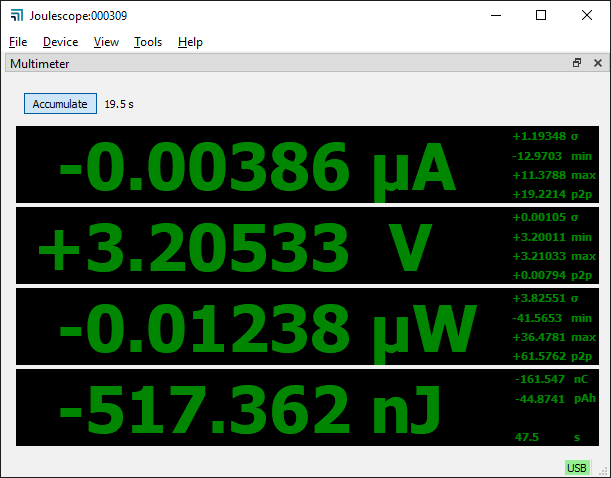The image size is (611, 478).
Task: Maximize the Joulescope window
Action: (541, 16)
